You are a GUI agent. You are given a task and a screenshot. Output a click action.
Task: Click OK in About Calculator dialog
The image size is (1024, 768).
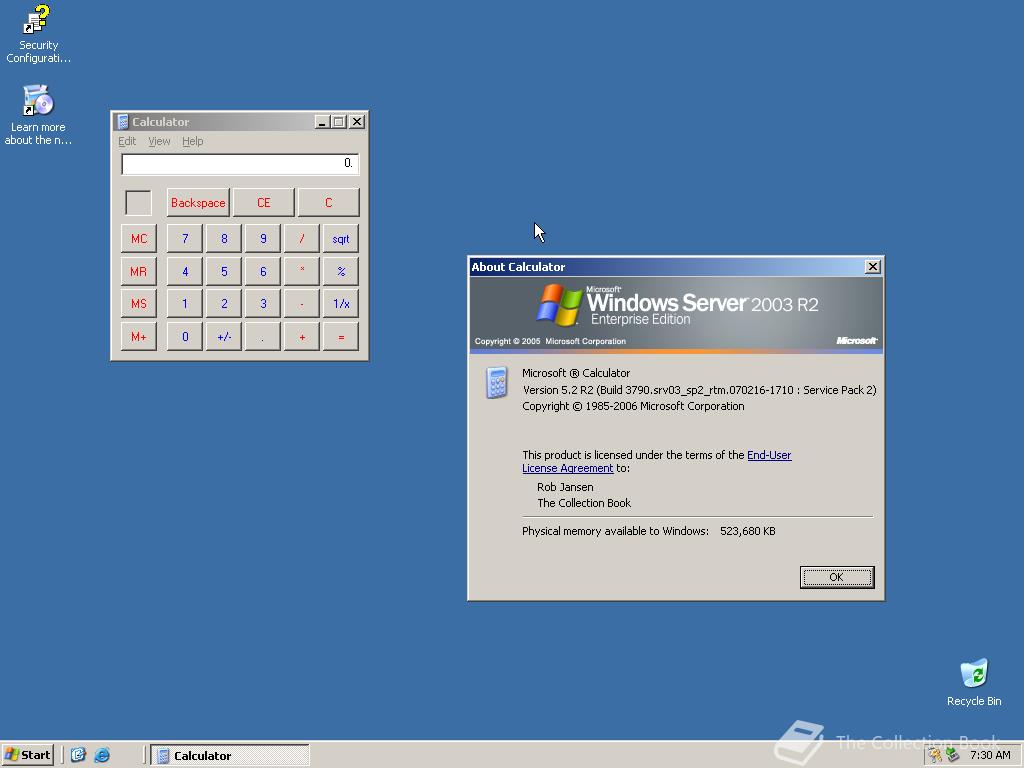tap(837, 577)
